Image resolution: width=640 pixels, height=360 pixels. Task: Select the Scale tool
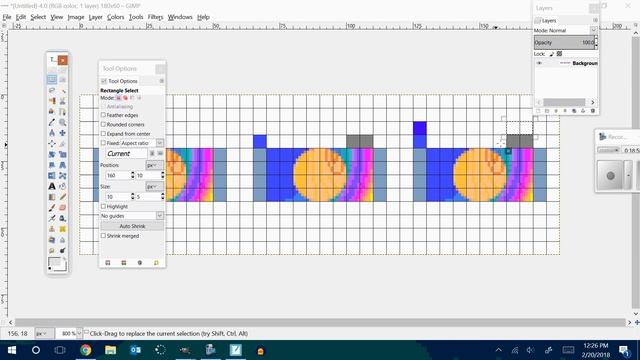pyautogui.click(x=62, y=154)
